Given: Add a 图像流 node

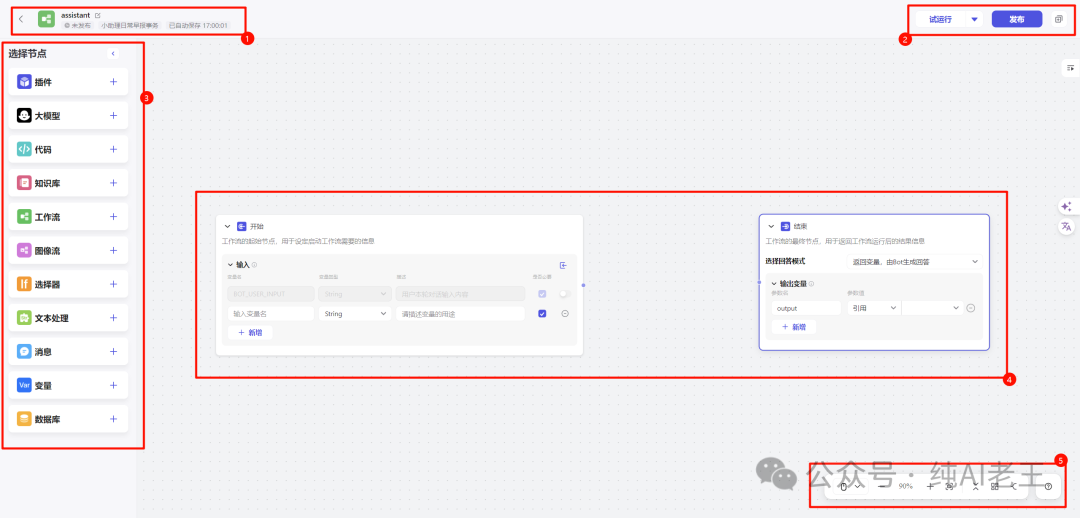Looking at the screenshot, I should coord(114,251).
